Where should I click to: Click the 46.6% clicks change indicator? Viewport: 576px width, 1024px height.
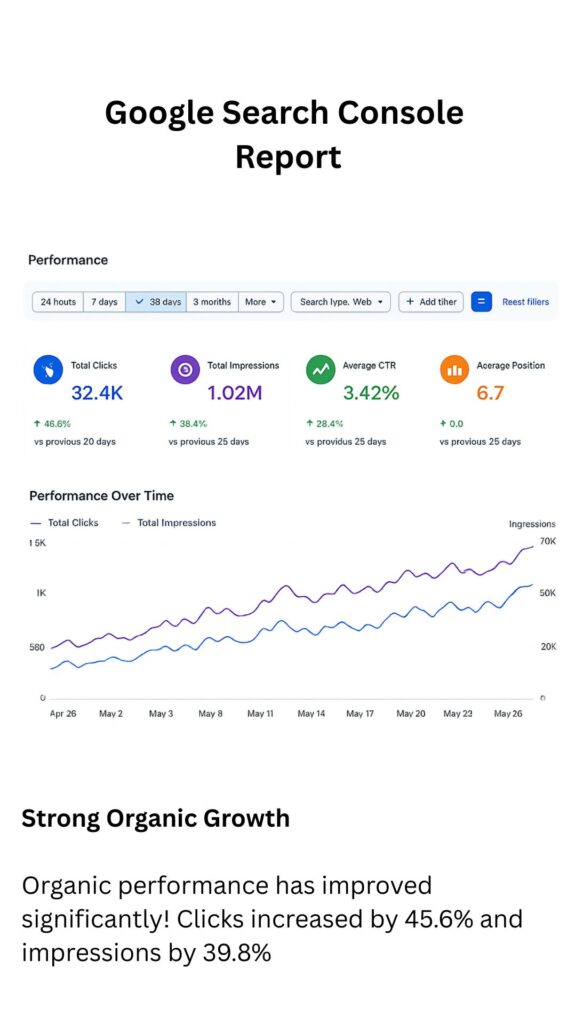tap(52, 424)
